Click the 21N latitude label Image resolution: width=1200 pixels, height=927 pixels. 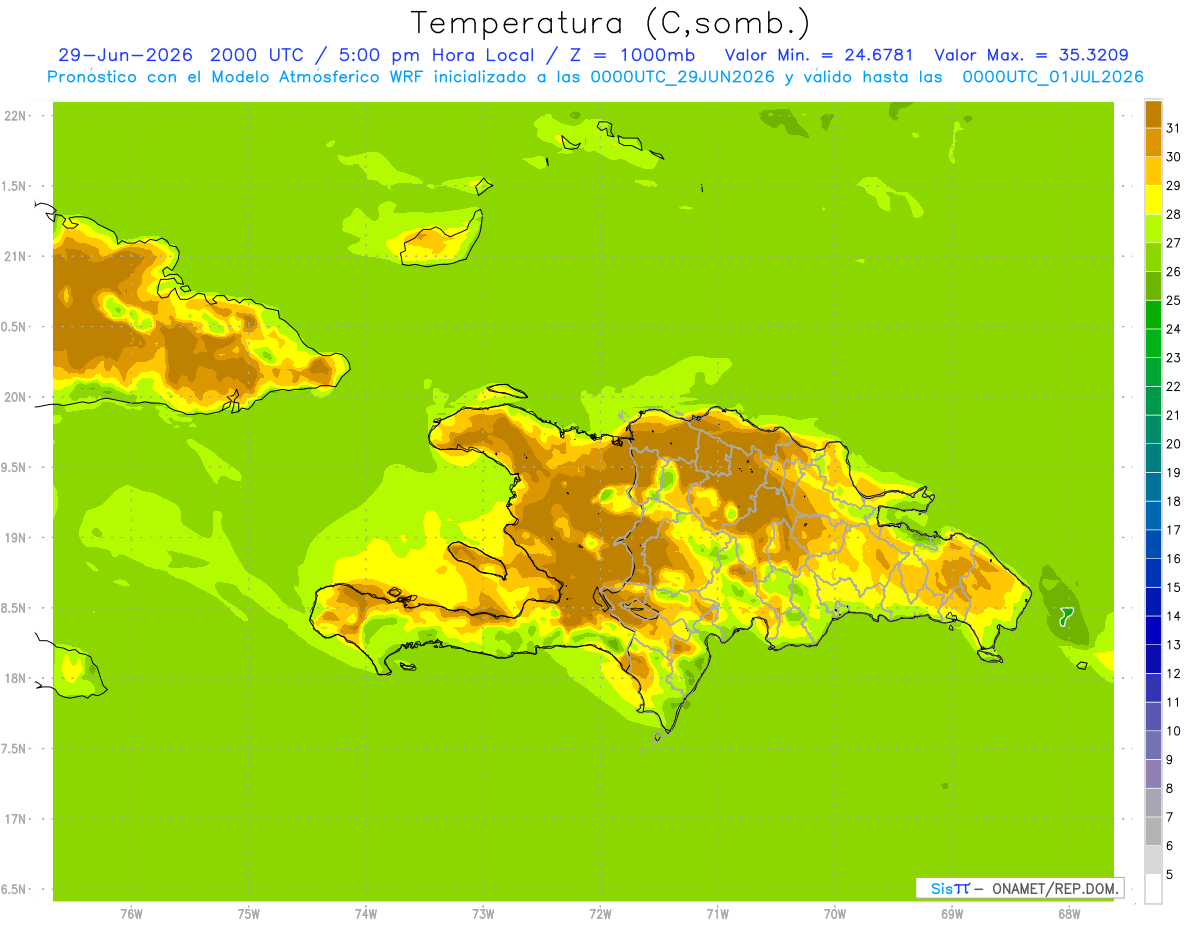pos(15,256)
